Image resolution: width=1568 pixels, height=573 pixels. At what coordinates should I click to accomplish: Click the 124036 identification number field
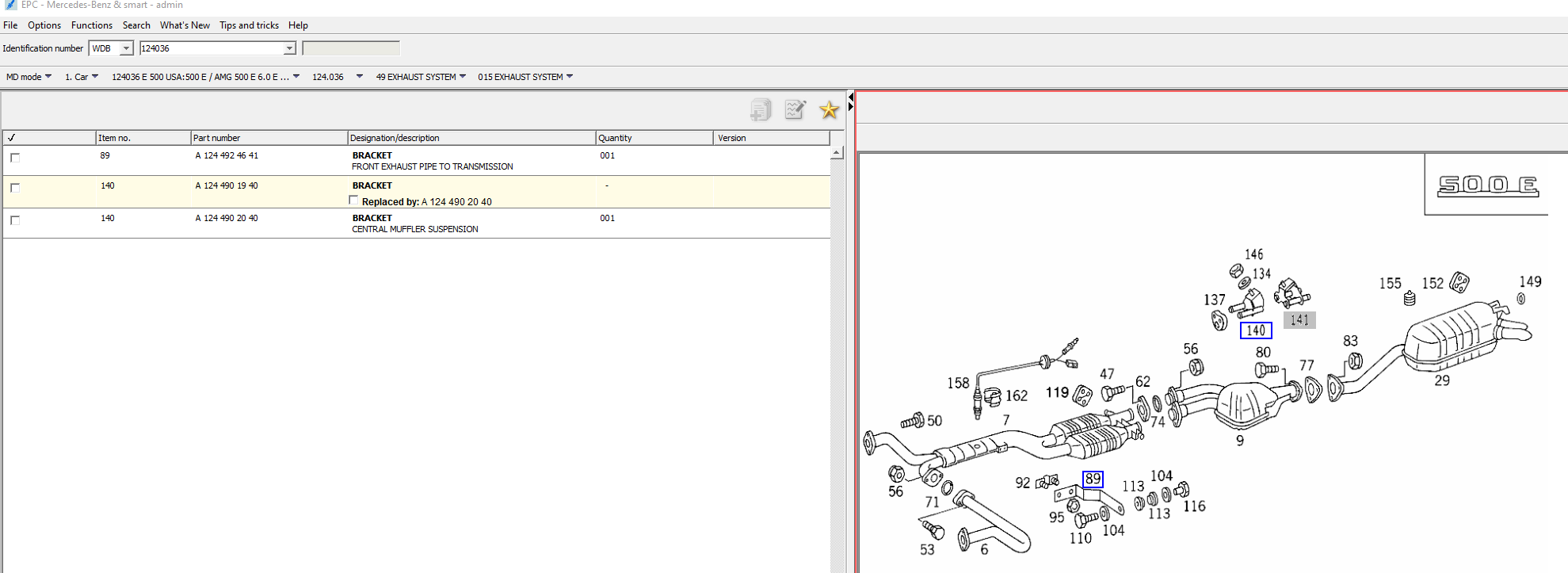click(212, 48)
